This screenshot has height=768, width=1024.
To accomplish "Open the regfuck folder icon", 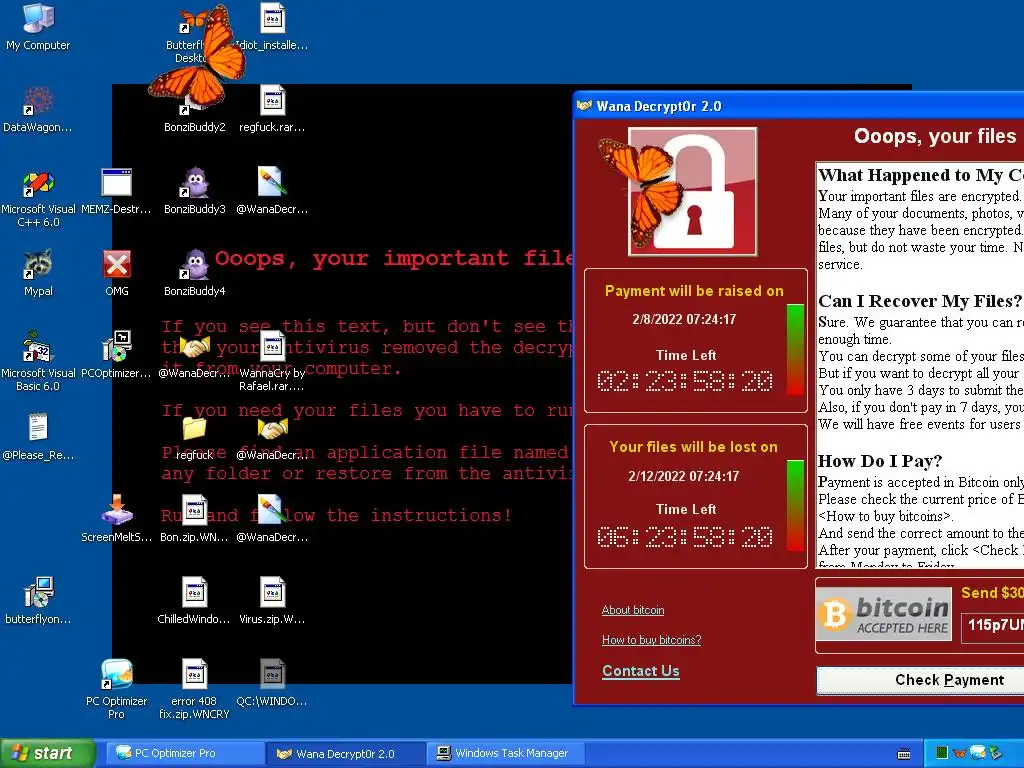I will [194, 437].
